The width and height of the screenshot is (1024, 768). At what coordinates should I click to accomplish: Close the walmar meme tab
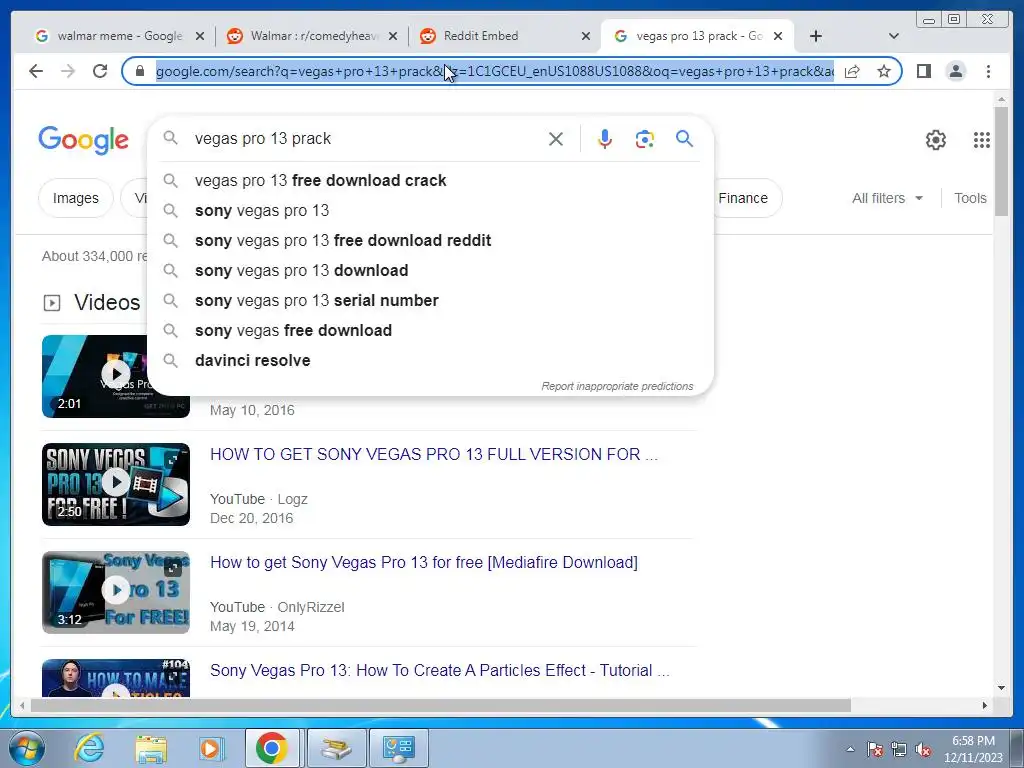click(x=200, y=37)
